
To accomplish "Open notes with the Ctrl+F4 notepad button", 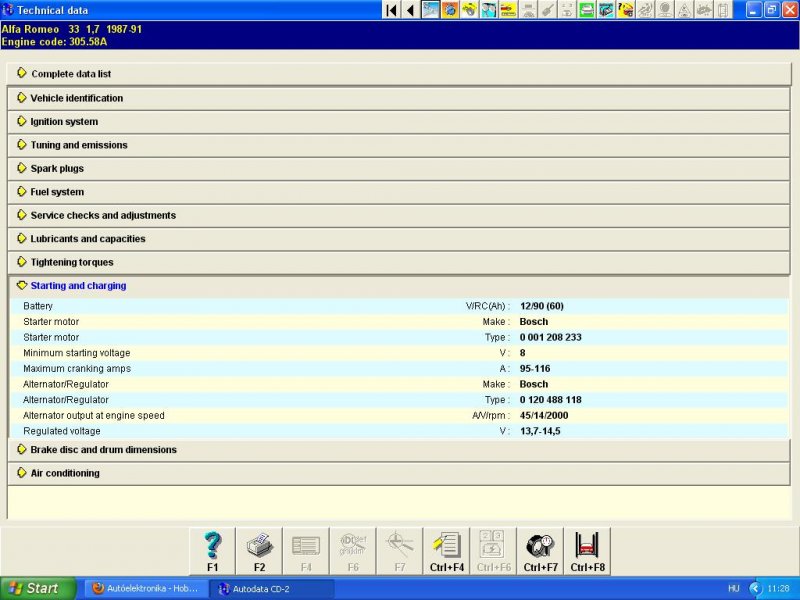I will (447, 552).
